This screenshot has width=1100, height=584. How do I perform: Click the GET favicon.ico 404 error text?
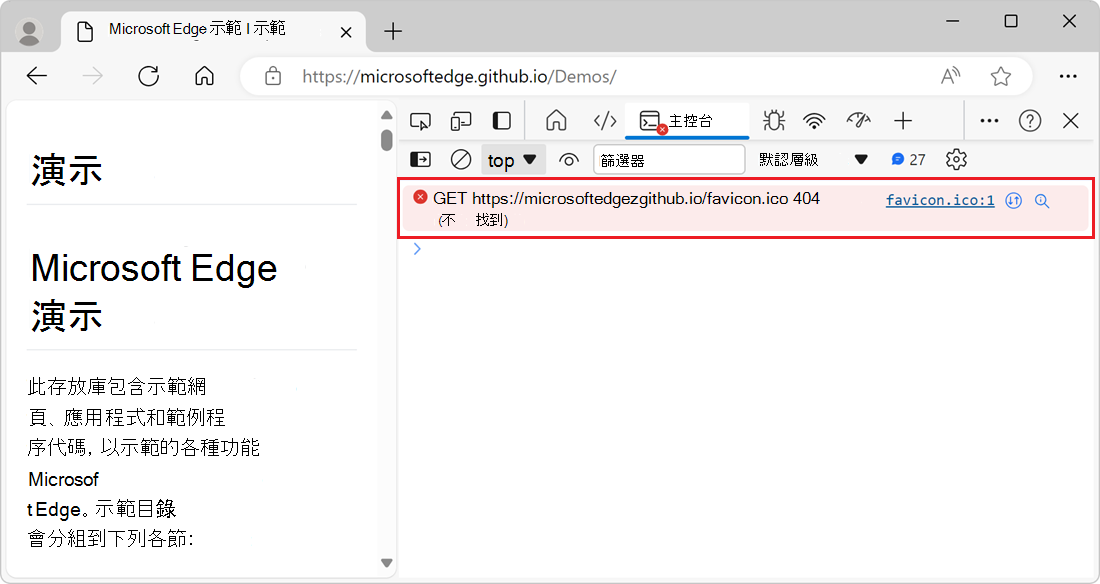click(626, 199)
